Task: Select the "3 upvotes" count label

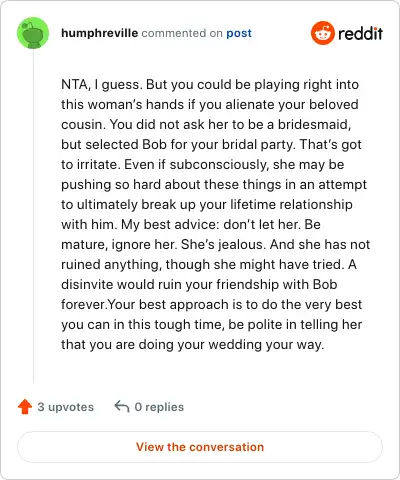Action: 66,407
